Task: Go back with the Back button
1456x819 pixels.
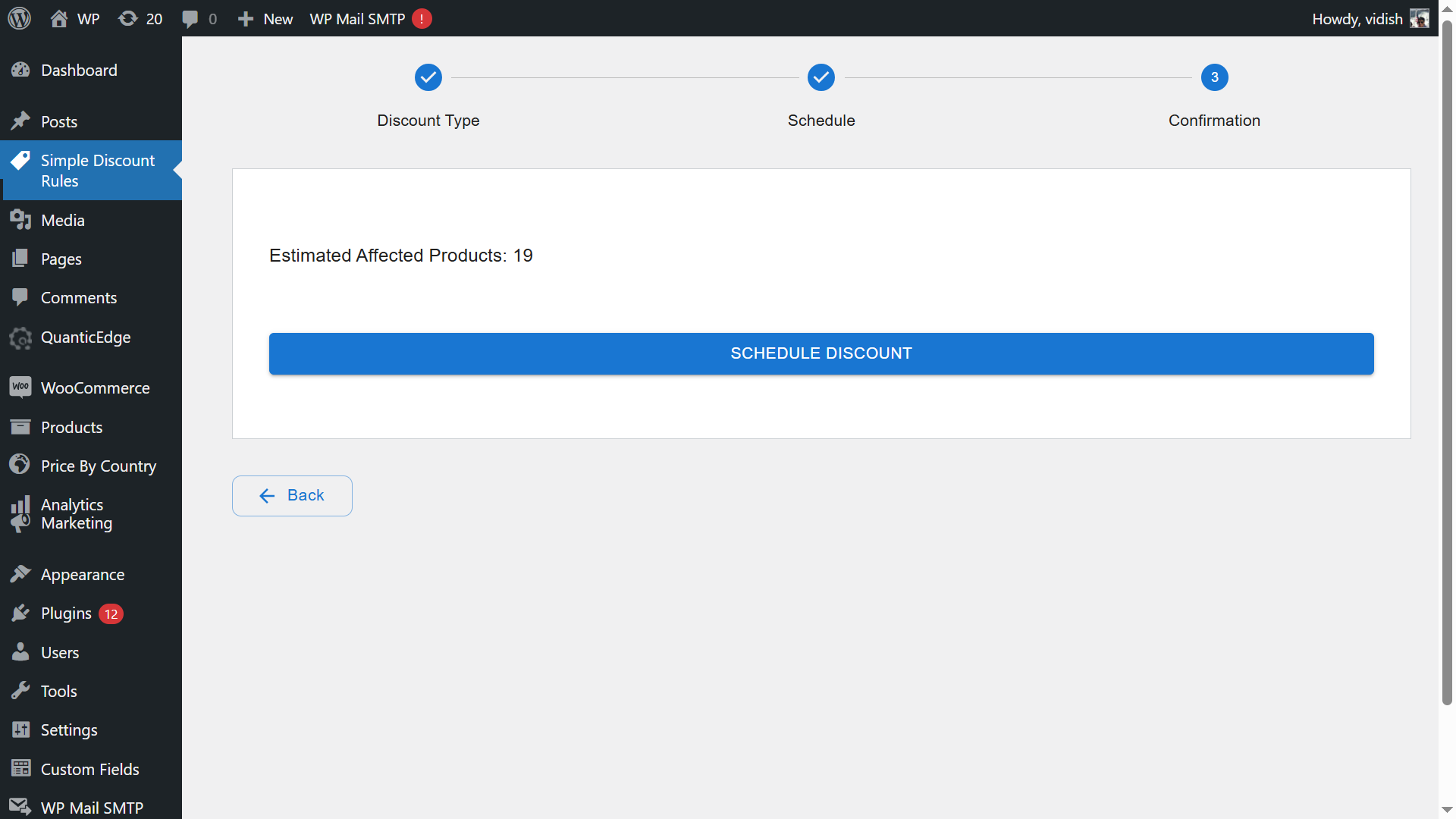Action: point(292,496)
